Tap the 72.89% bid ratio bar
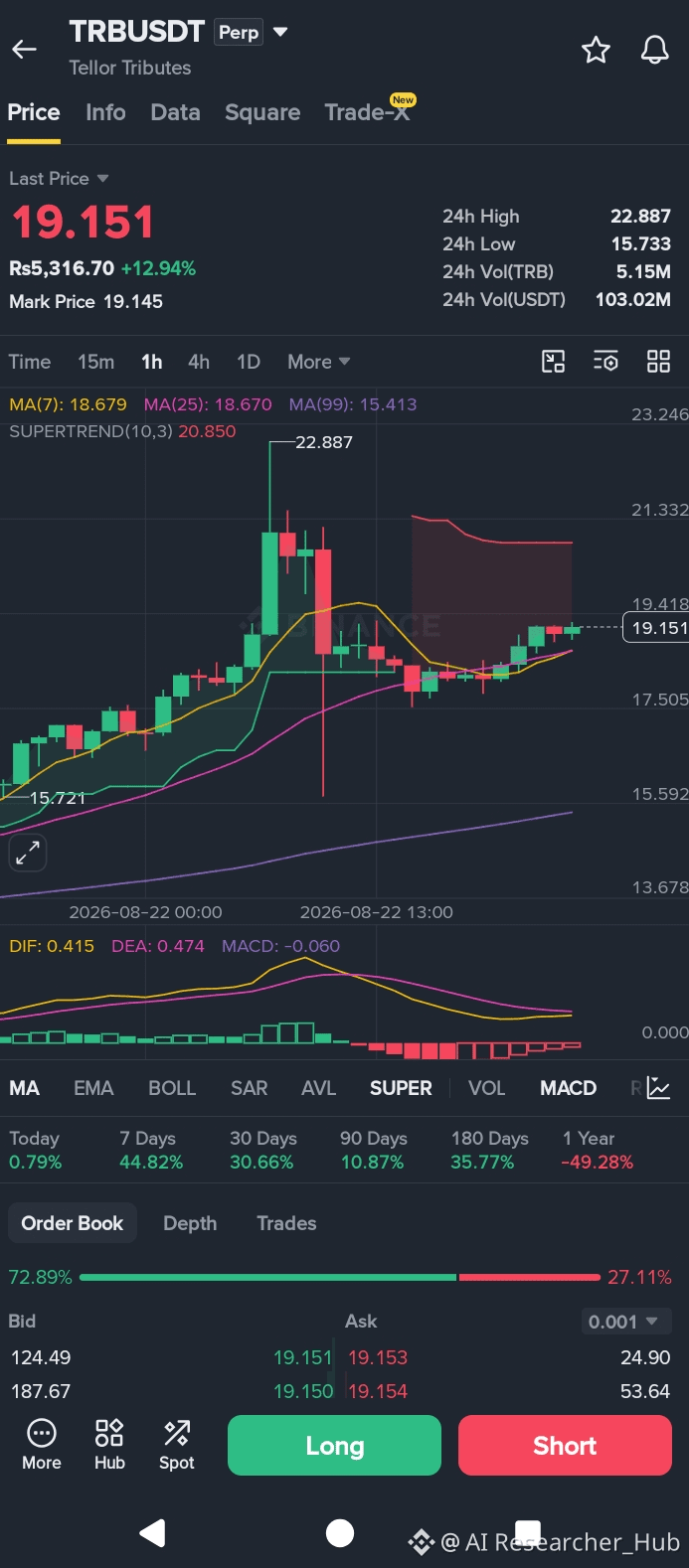The image size is (689, 1568). (268, 1277)
